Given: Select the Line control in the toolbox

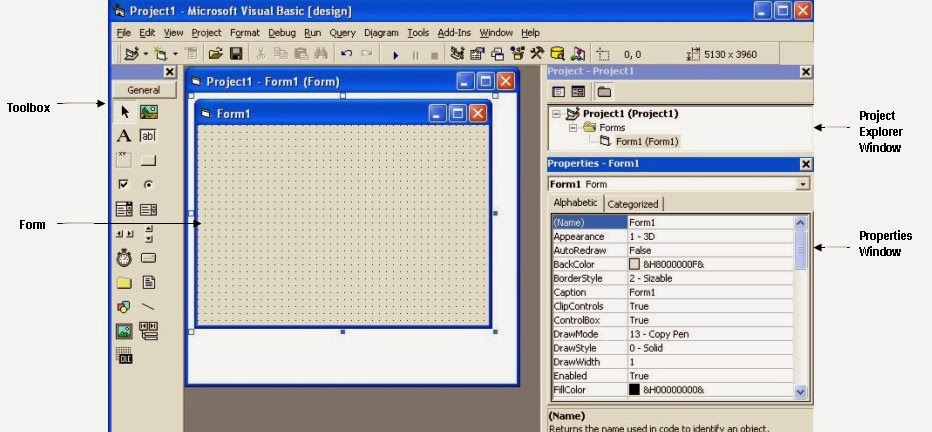Looking at the screenshot, I should click(148, 307).
